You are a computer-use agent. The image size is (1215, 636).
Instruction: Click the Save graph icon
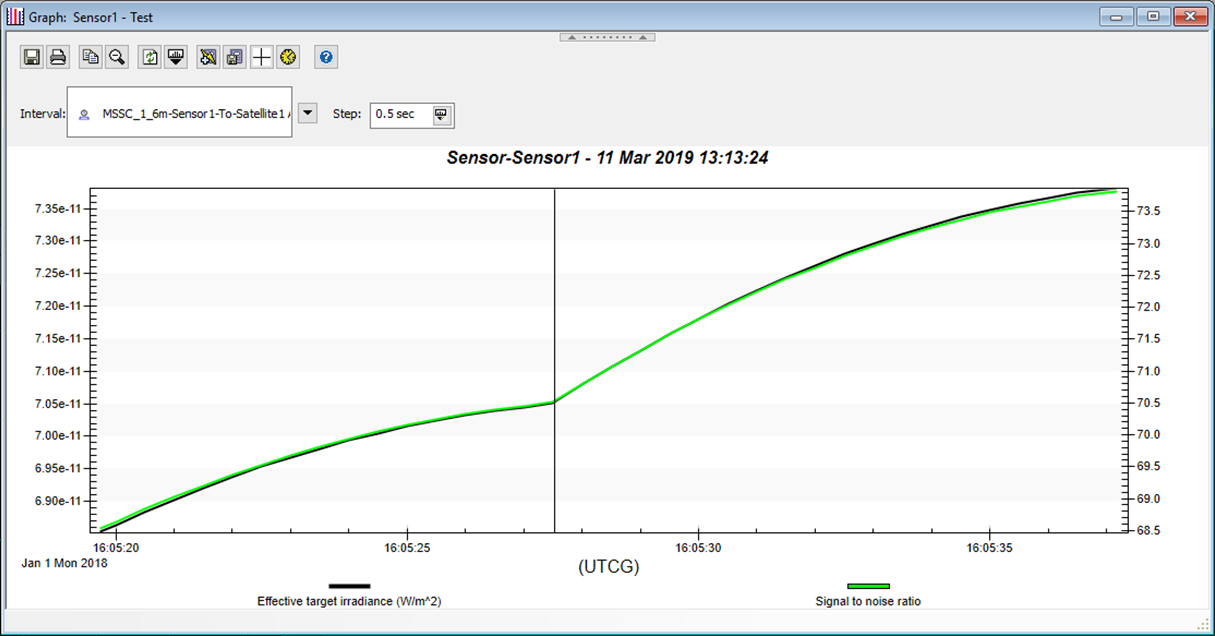tap(32, 57)
